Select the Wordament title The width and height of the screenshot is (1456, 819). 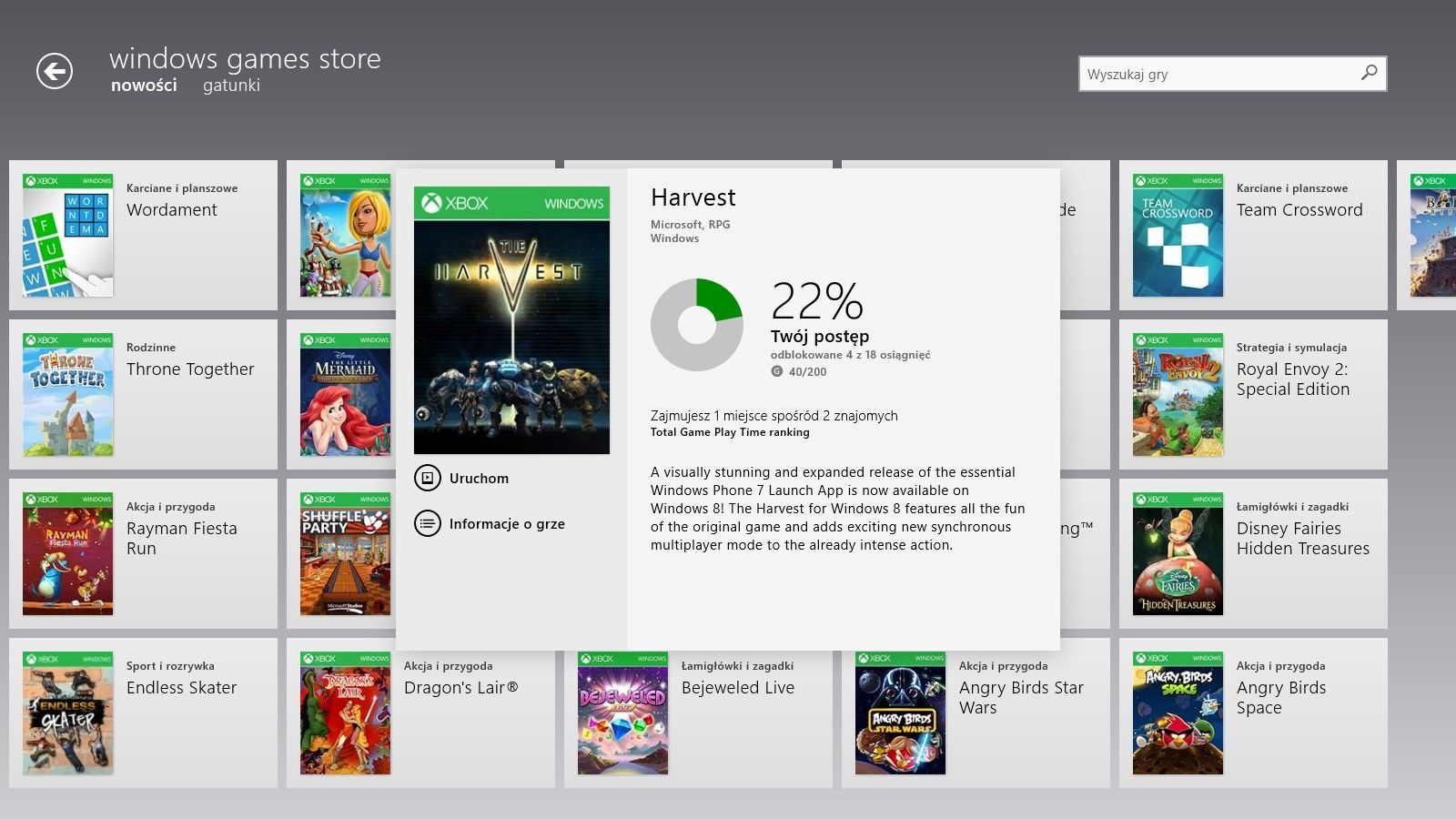pos(172,210)
